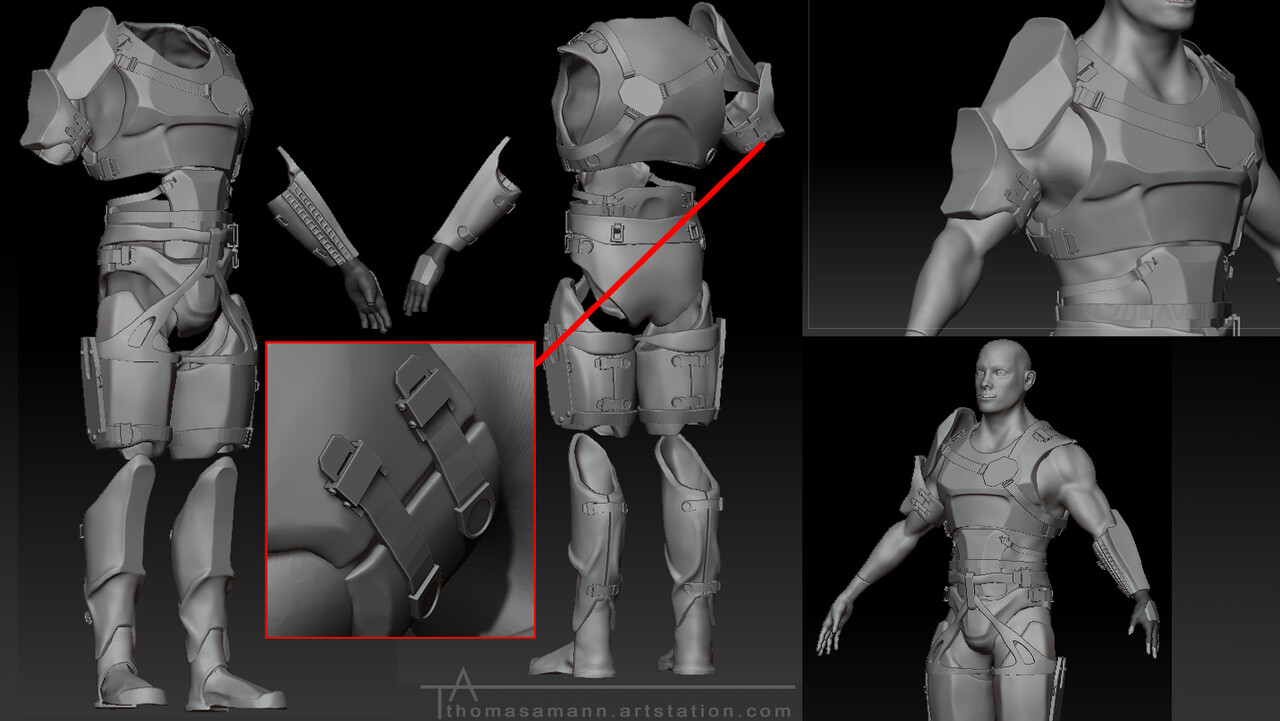Click the red callout line to the shoulder
Image resolution: width=1280 pixels, height=721 pixels.
(x=650, y=250)
